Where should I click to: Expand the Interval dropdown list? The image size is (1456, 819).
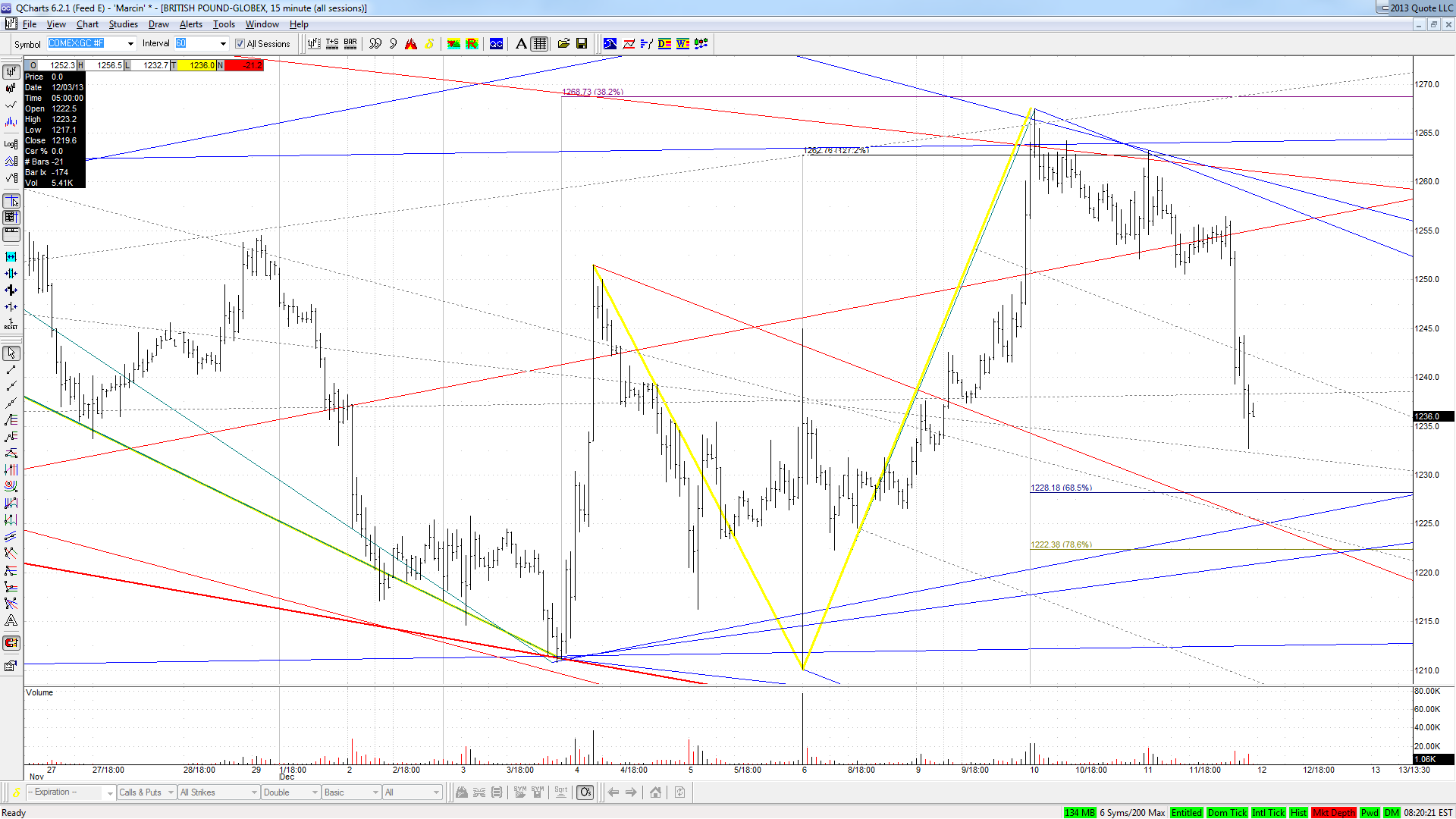point(223,44)
